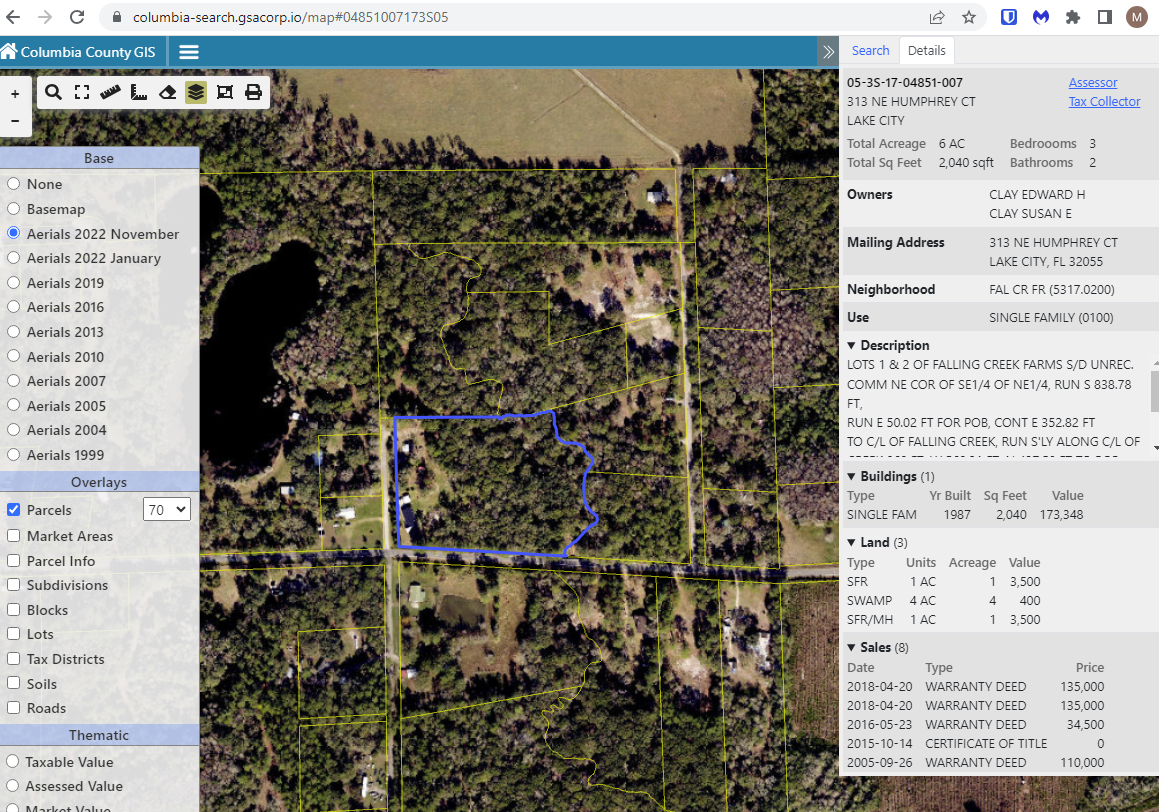The width and height of the screenshot is (1159, 812).
Task: Collapse the Description section
Action: pyautogui.click(x=852, y=346)
